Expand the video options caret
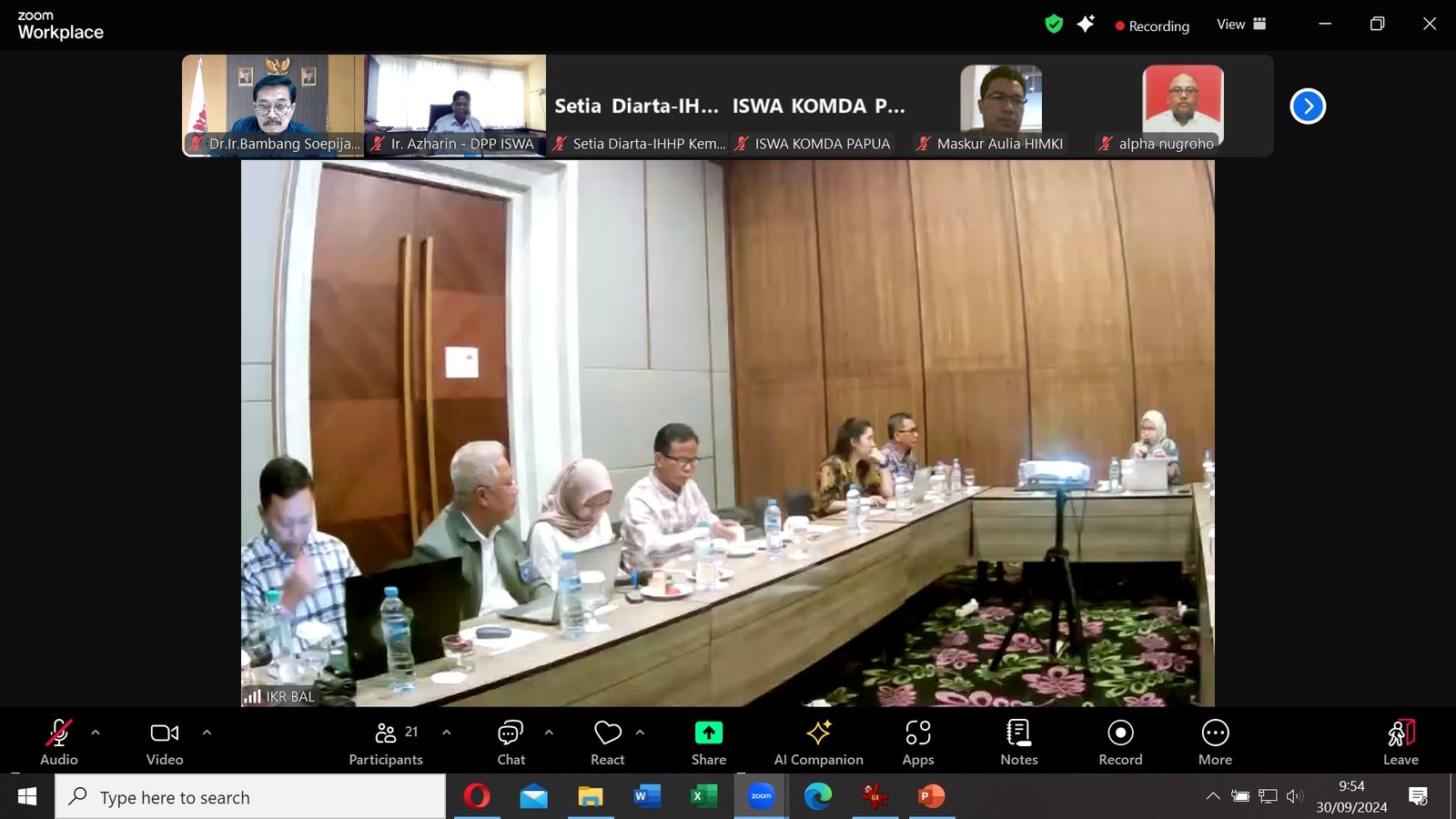This screenshot has height=819, width=1456. (x=207, y=733)
